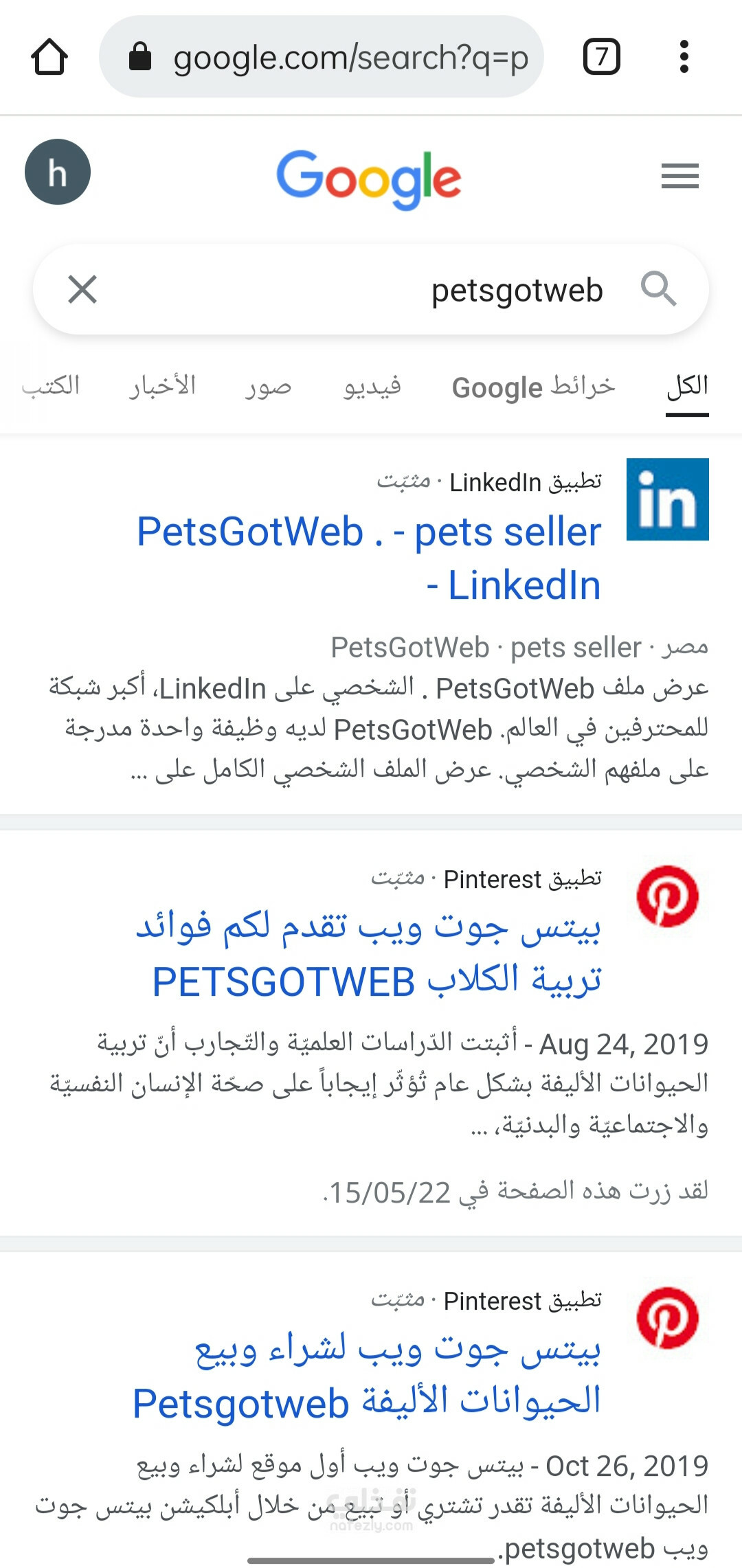Click the first Pinterest logo icon

click(x=668, y=896)
